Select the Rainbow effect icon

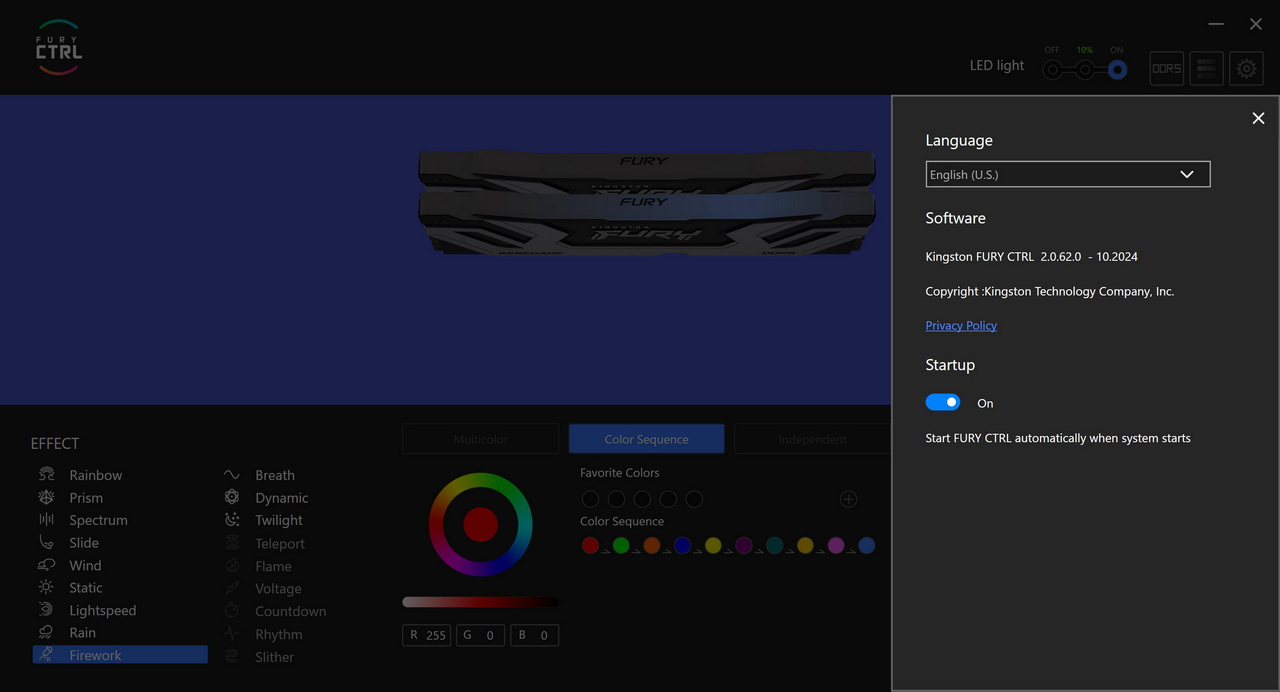tap(46, 474)
